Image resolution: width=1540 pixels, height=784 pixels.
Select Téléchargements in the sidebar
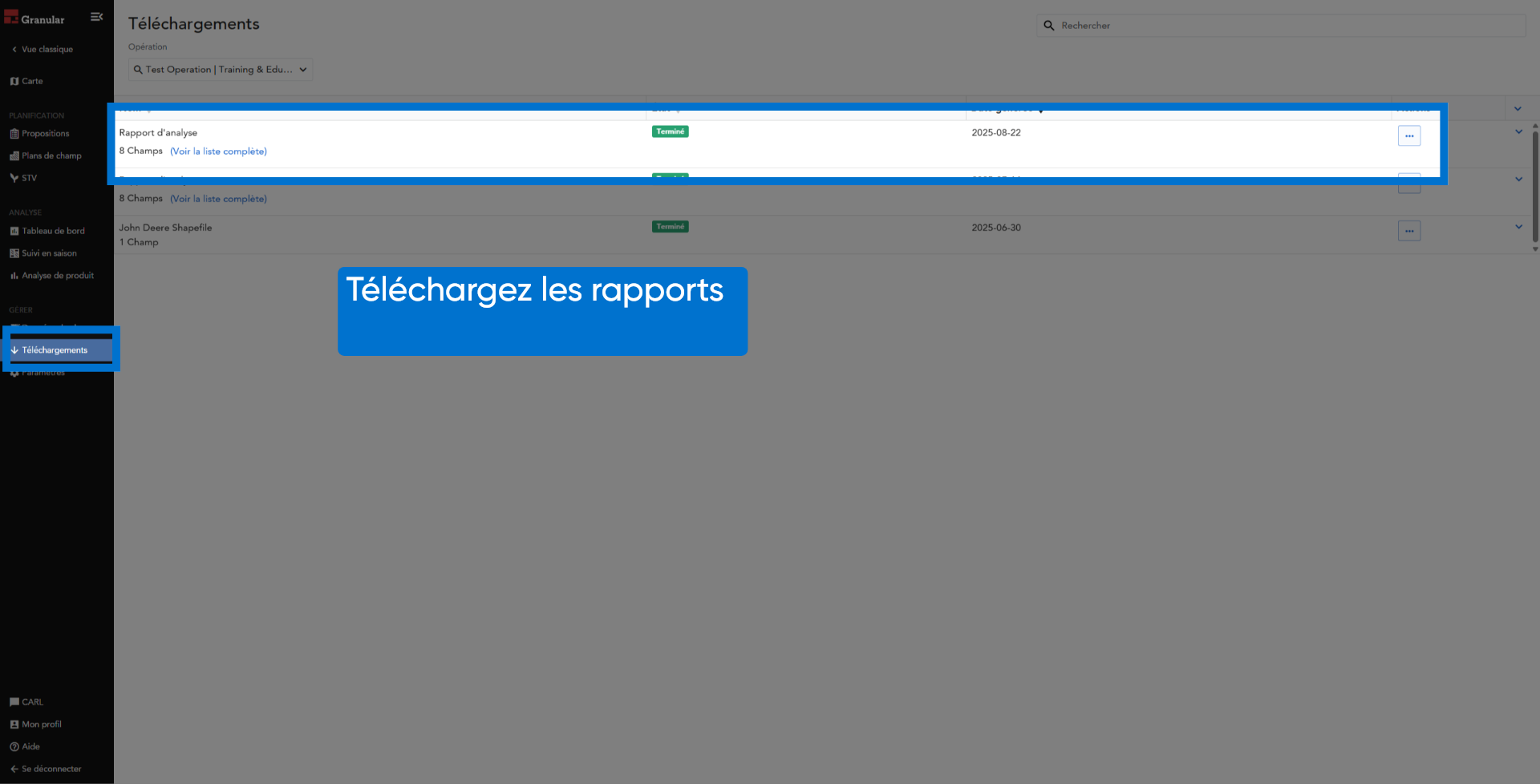tap(57, 350)
